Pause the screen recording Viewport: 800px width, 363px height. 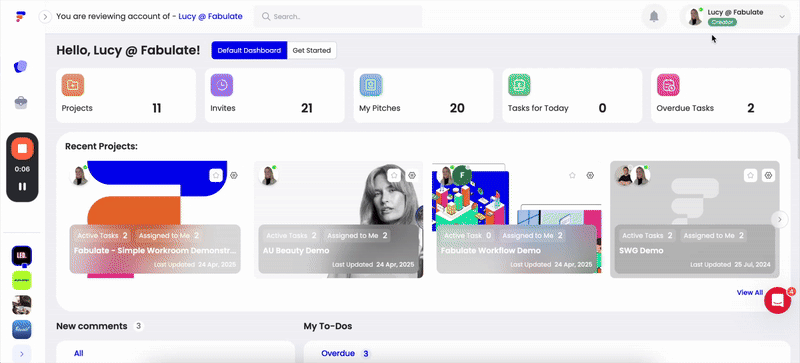(22, 187)
